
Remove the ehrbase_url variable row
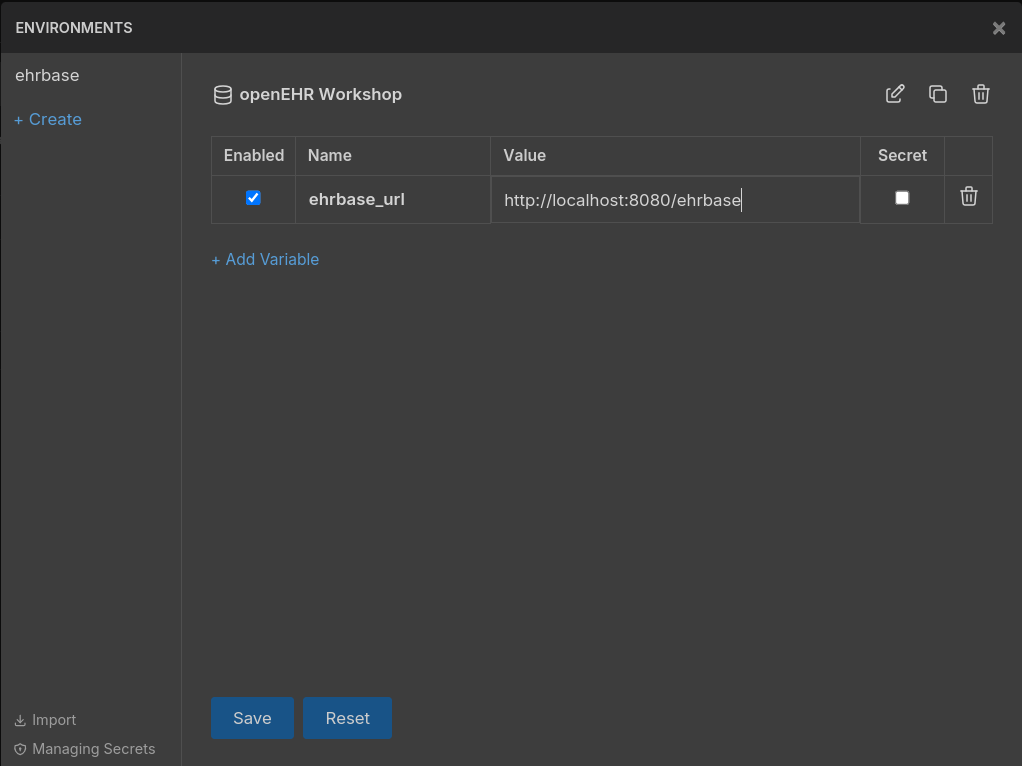(x=968, y=197)
